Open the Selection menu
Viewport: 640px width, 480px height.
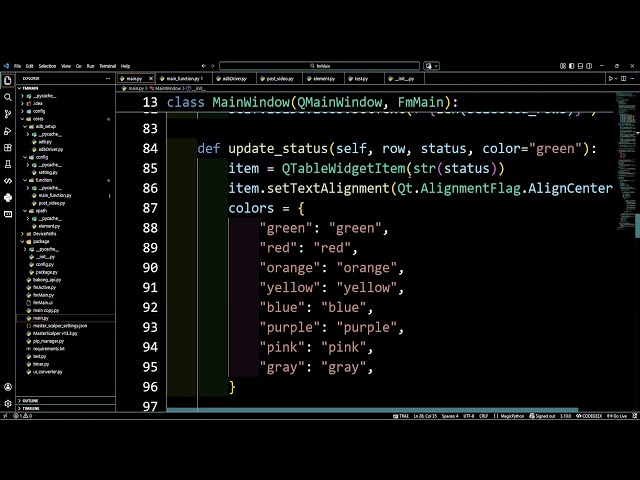(47, 66)
